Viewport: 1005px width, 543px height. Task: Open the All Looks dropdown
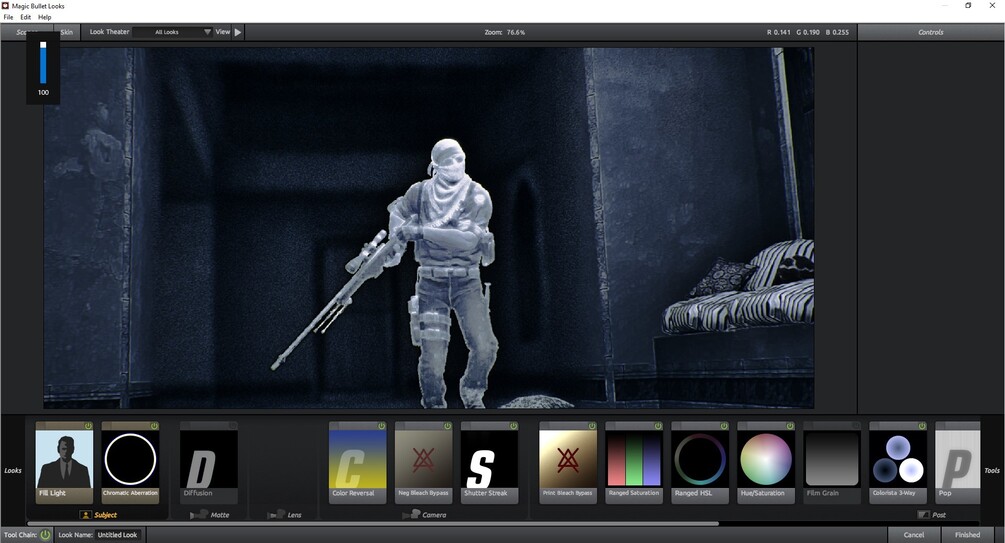[x=172, y=32]
